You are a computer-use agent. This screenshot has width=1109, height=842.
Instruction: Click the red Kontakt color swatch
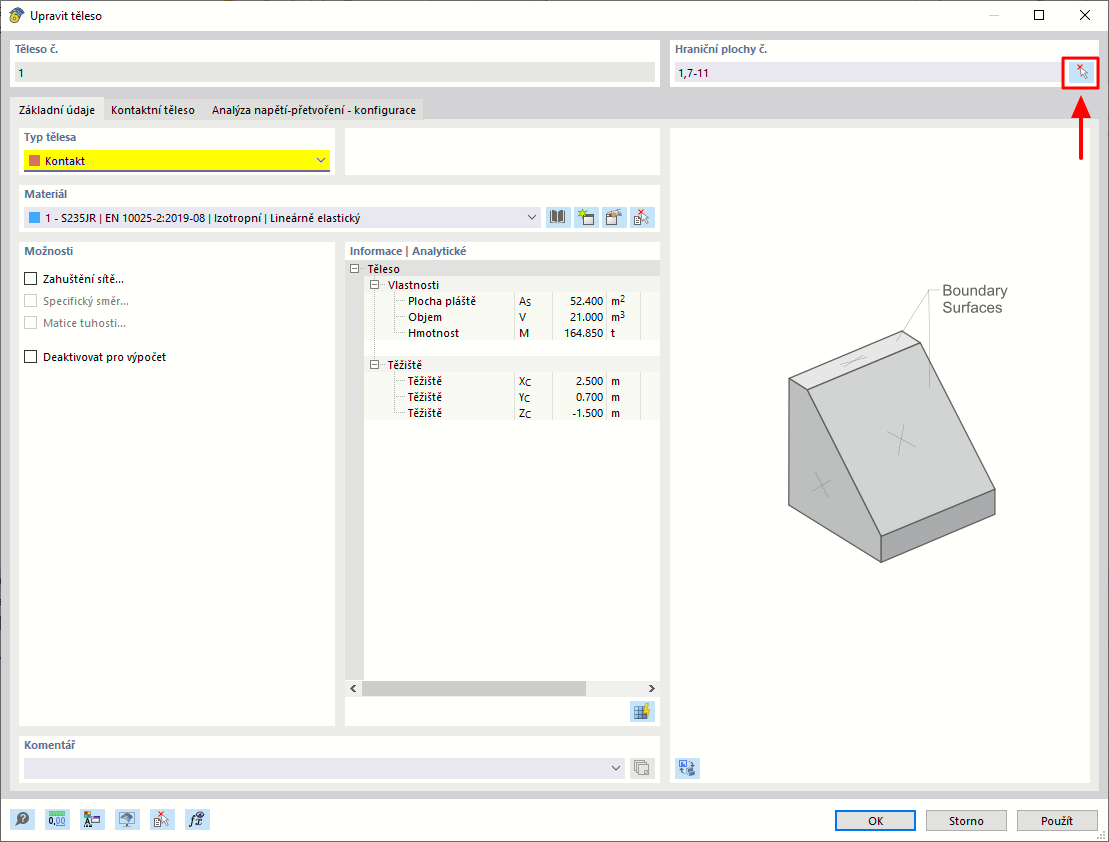[35, 161]
